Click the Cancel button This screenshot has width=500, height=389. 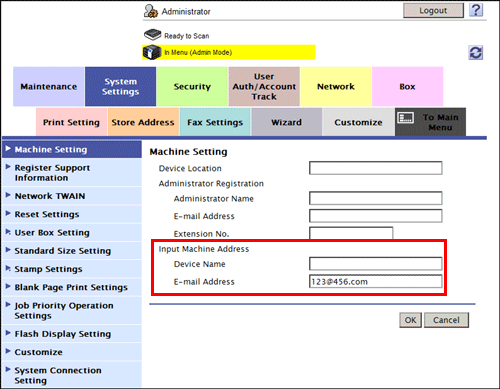[x=446, y=320]
